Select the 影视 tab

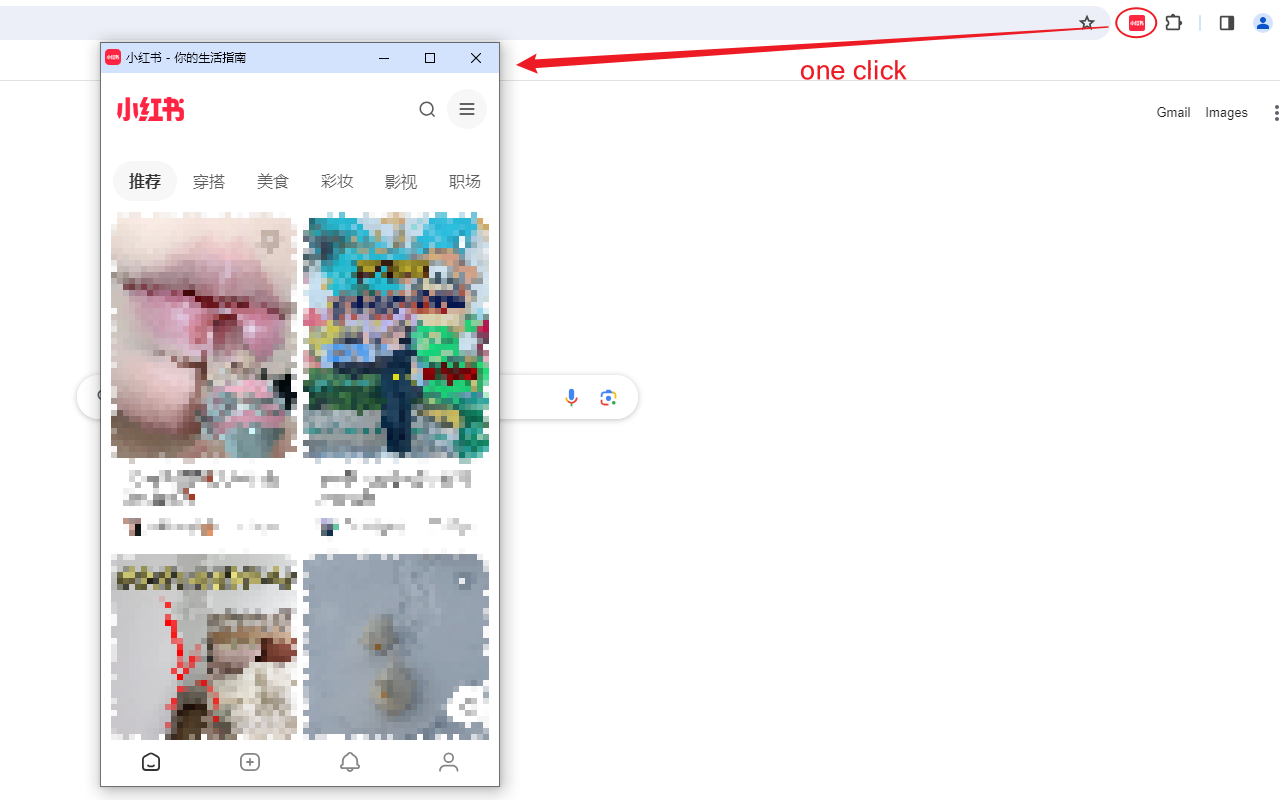click(x=401, y=182)
